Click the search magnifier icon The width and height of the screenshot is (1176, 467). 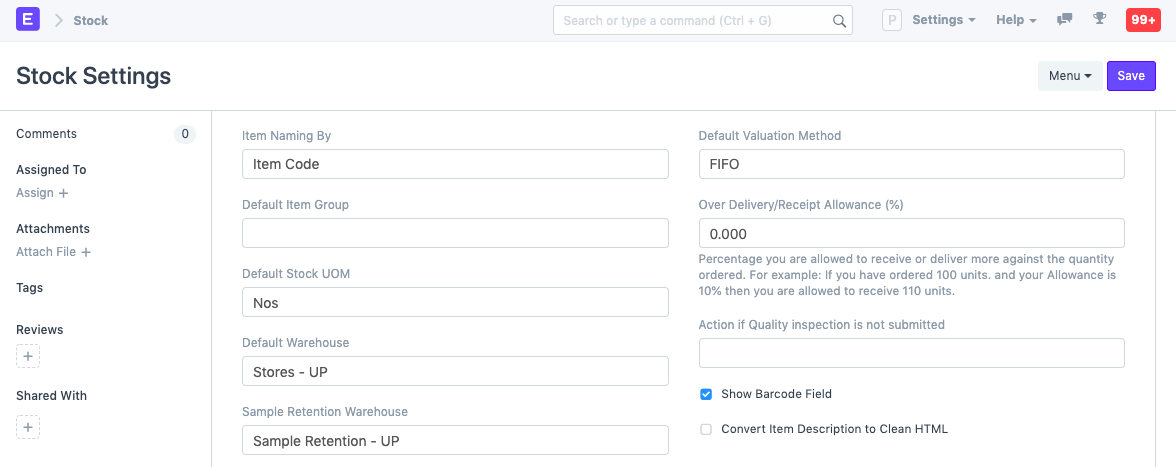[x=839, y=21]
